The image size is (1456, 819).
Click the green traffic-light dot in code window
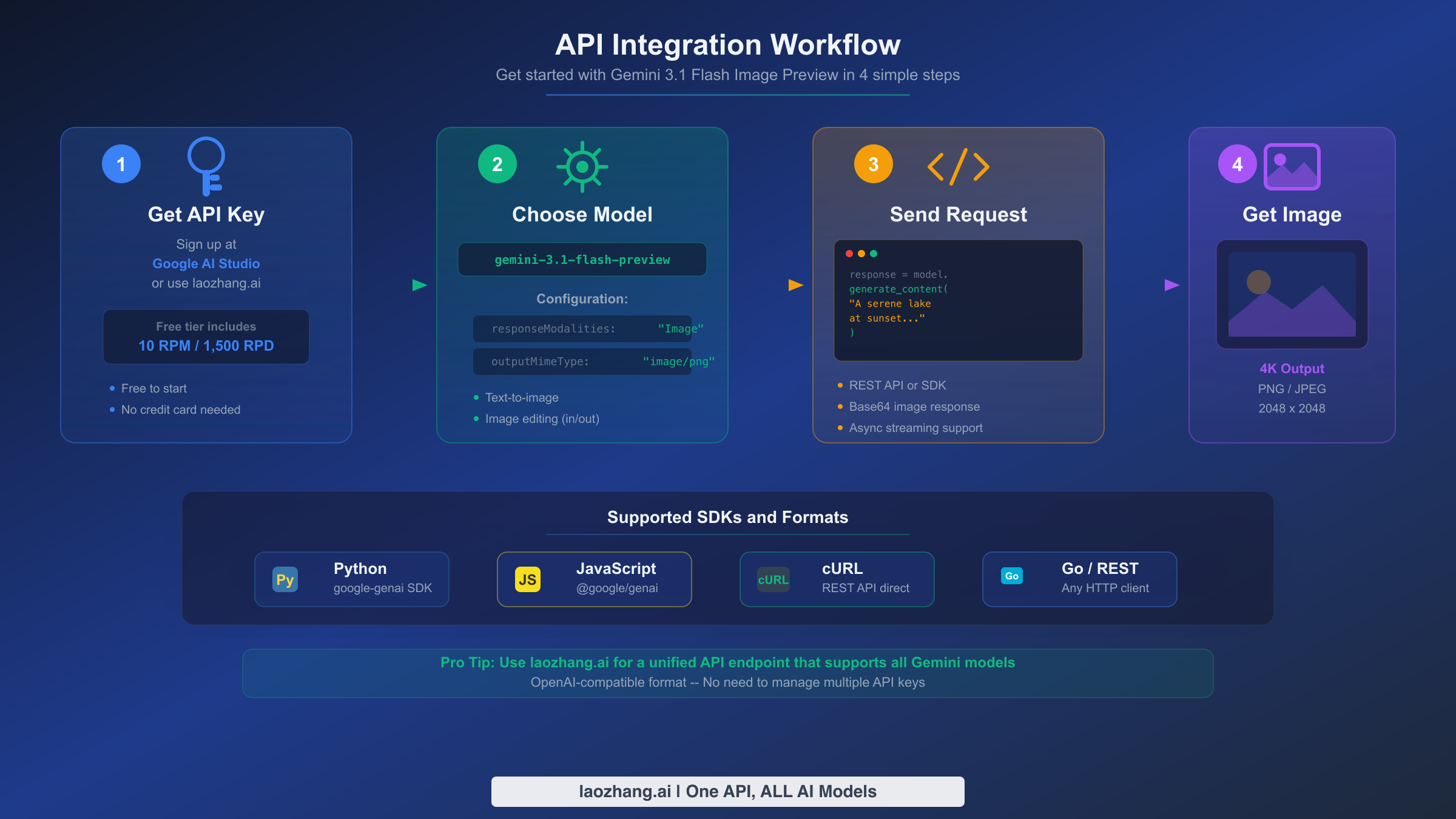pos(874,252)
